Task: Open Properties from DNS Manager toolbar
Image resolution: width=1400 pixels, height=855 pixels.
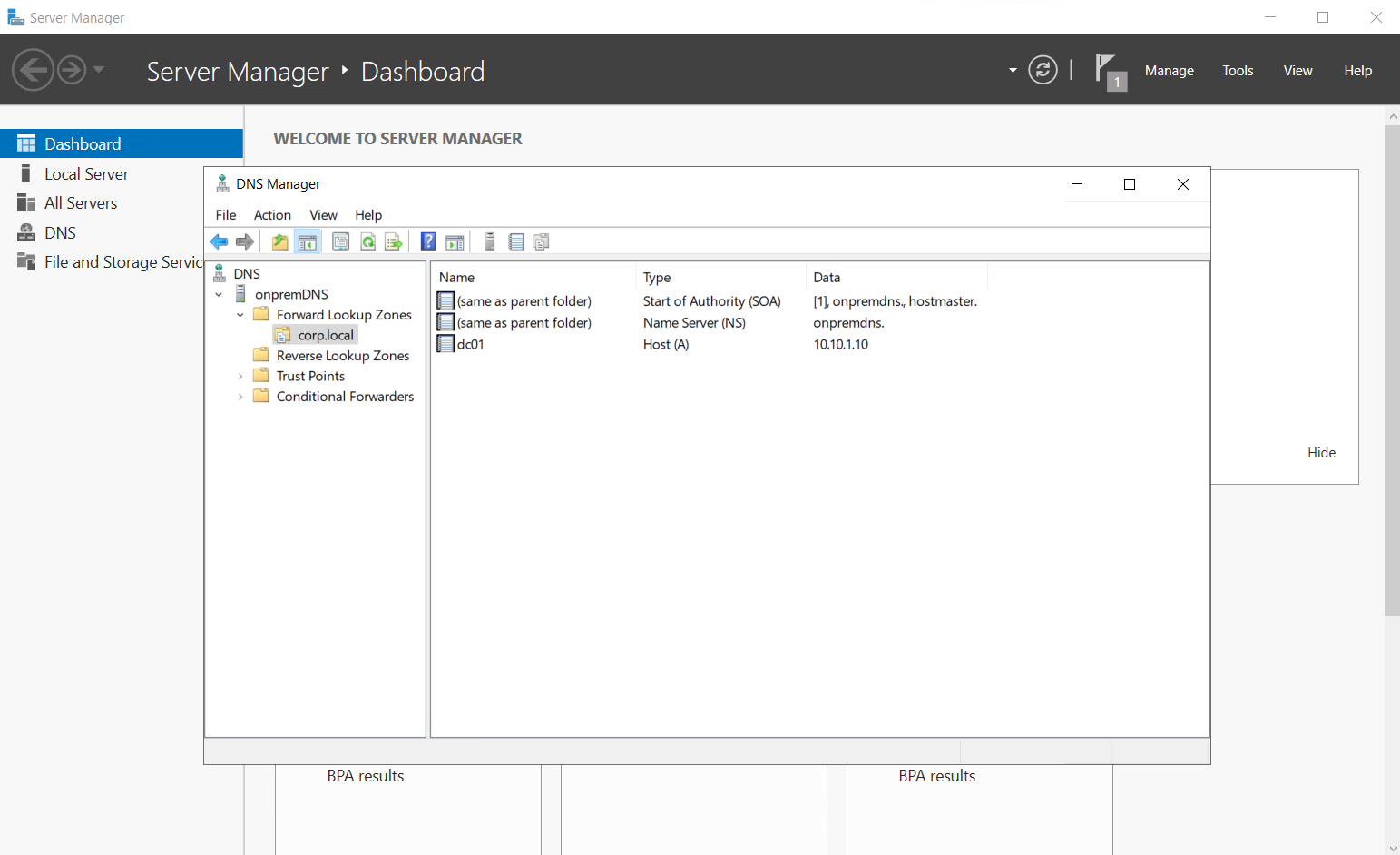Action: pos(340,241)
